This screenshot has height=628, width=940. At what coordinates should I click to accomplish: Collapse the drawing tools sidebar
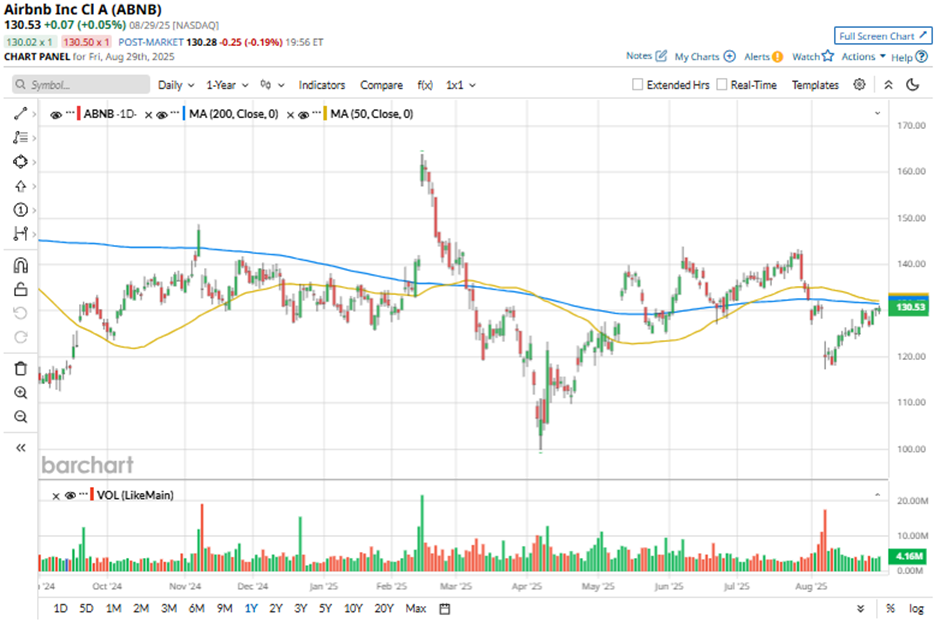point(20,448)
